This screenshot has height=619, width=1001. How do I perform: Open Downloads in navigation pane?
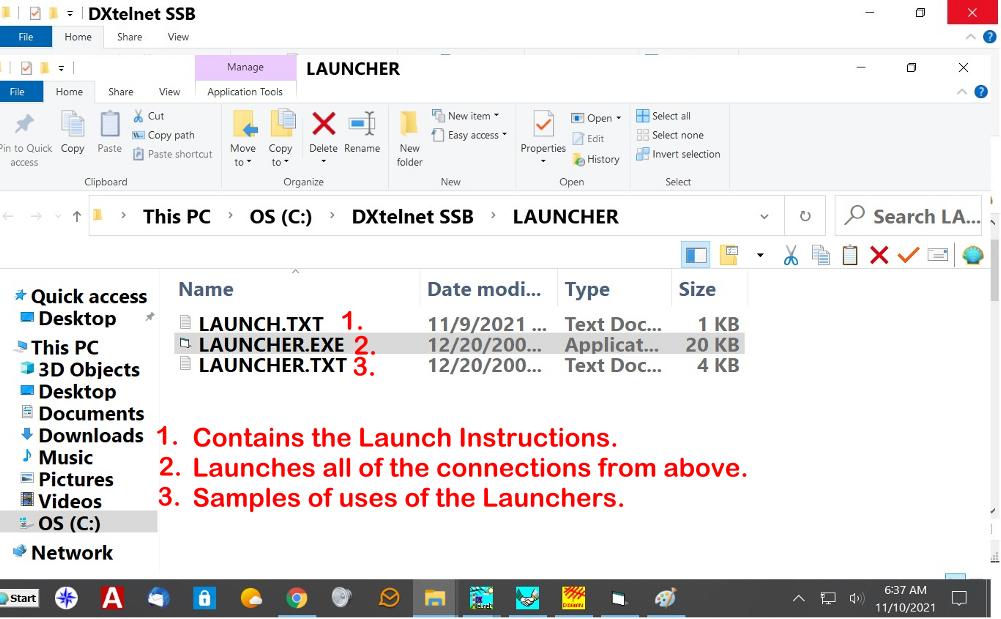pos(91,435)
